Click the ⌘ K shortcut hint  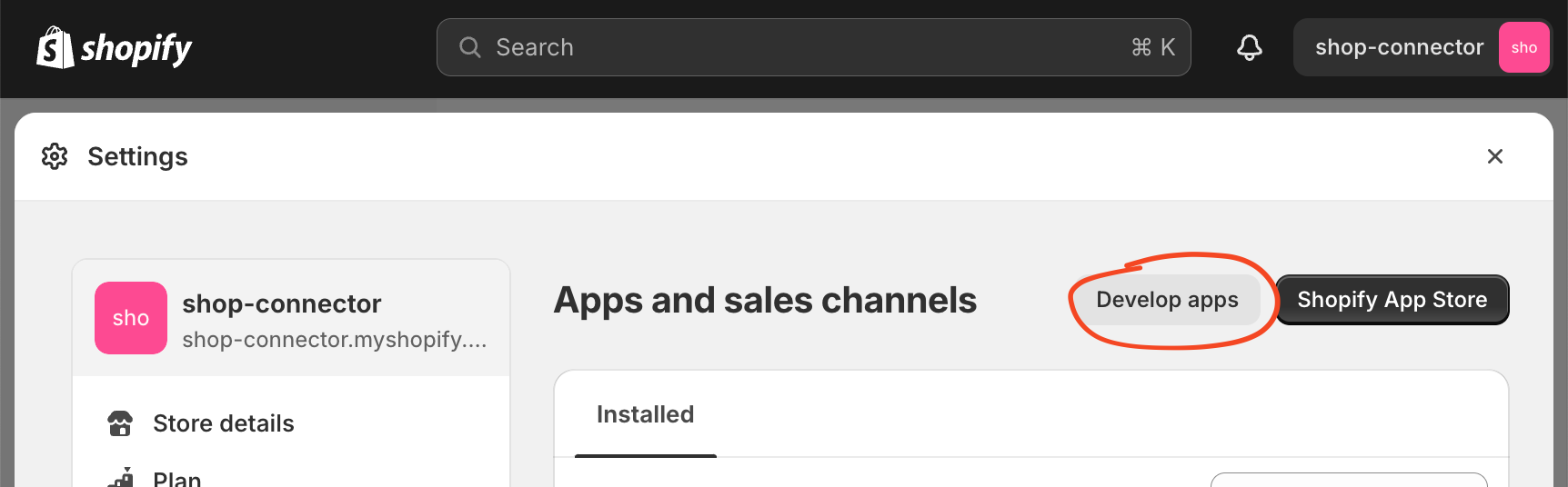1153,47
